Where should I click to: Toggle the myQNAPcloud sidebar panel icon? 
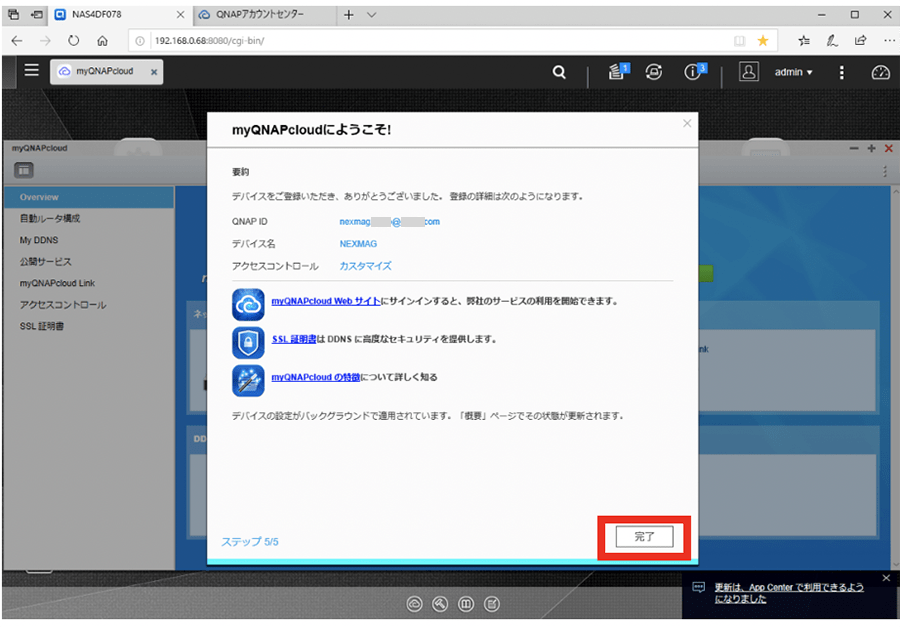24,170
